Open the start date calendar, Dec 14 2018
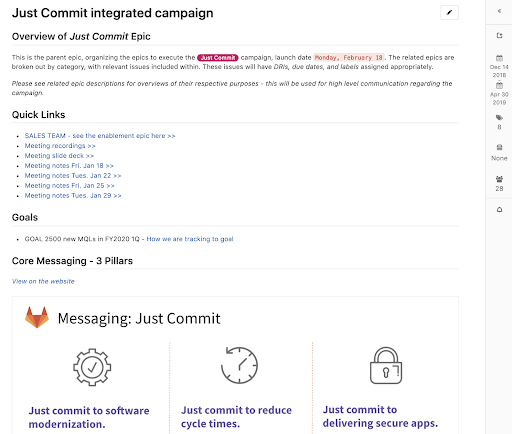The width and height of the screenshot is (512, 434). (x=499, y=58)
